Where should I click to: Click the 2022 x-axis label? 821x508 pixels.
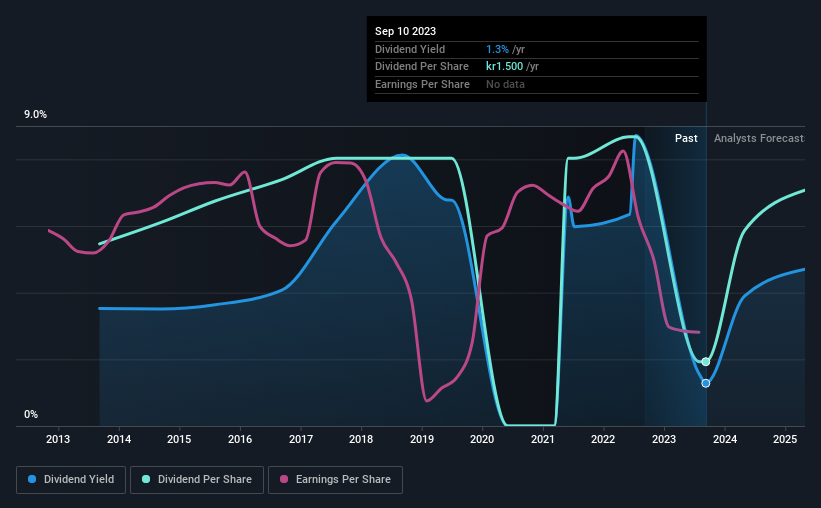pyautogui.click(x=603, y=439)
